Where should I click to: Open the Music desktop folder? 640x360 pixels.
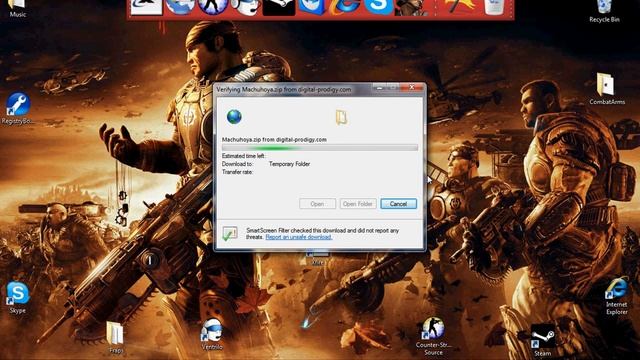18,8
